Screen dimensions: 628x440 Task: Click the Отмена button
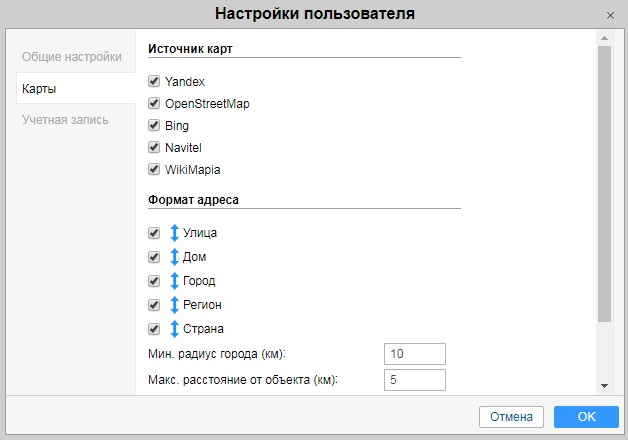(512, 416)
